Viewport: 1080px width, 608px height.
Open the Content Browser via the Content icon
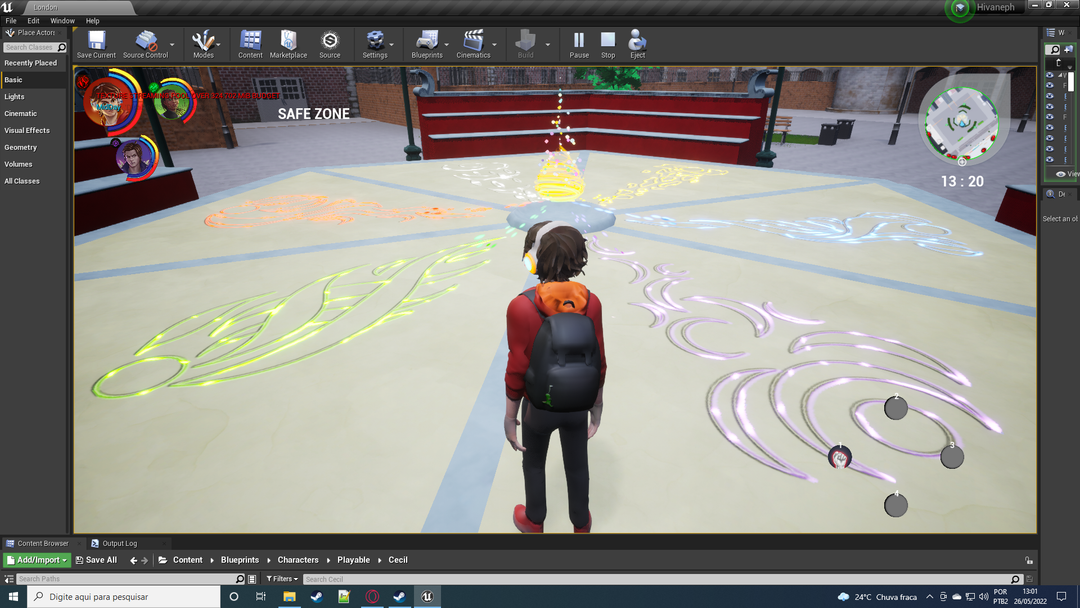pyautogui.click(x=250, y=41)
